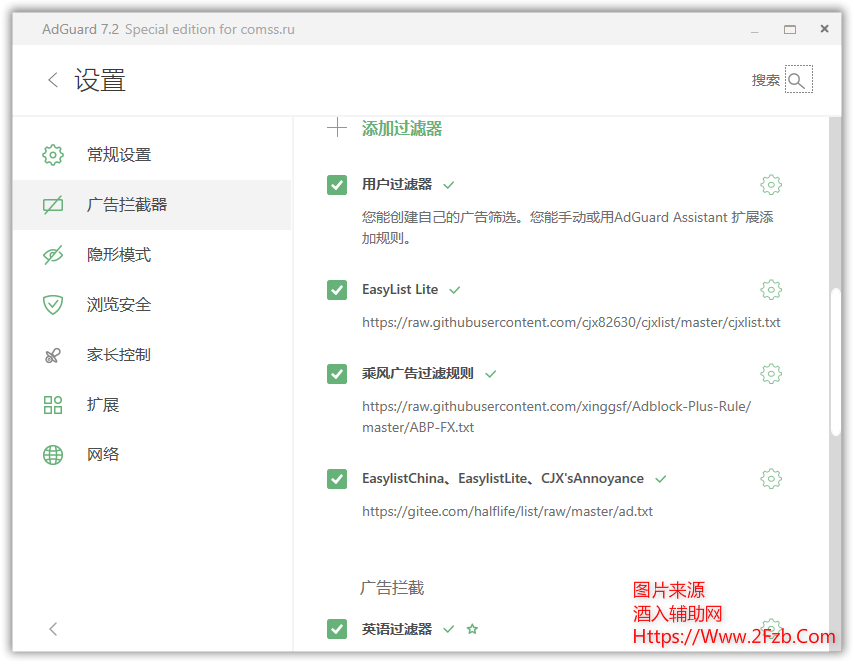The width and height of the screenshot is (854, 664).
Task: Click the 添加过滤器 add filter link
Action: pos(402,129)
